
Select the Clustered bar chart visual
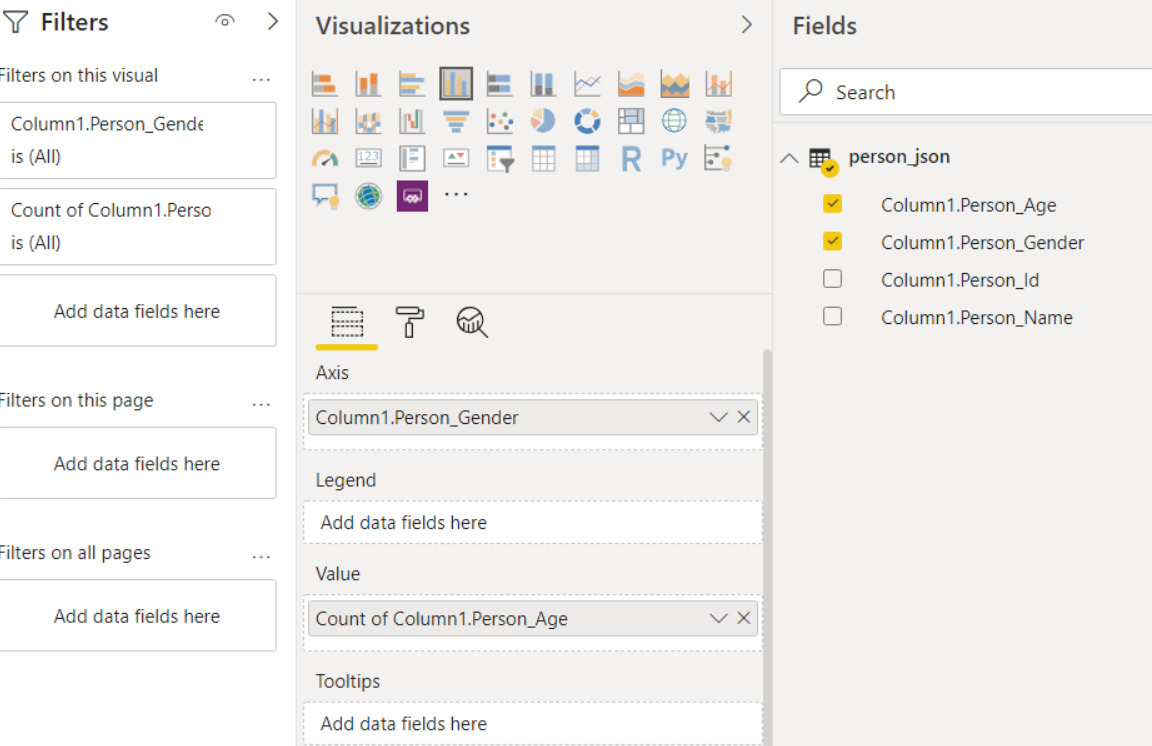tap(412, 84)
